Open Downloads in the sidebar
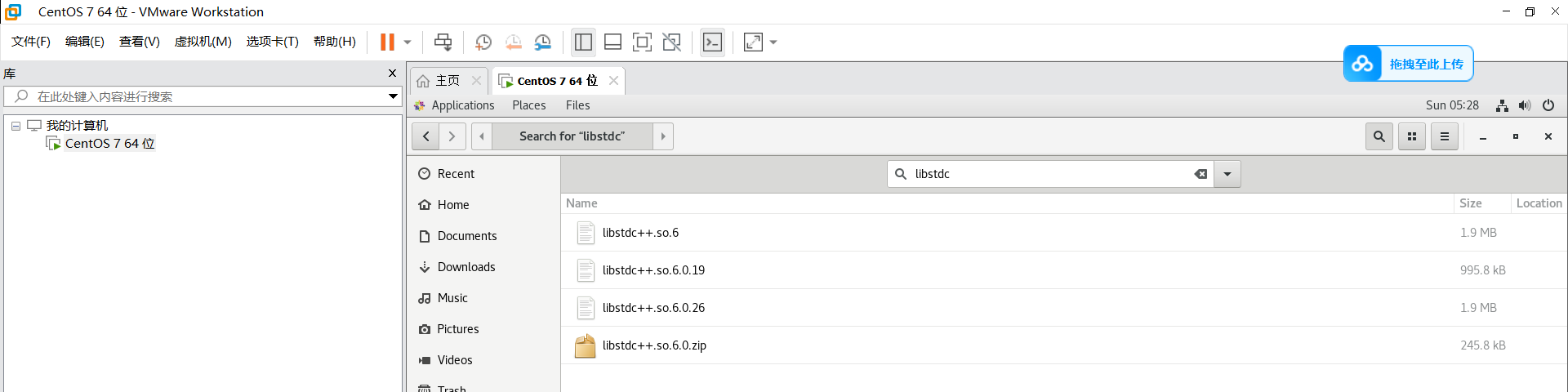1568x392 pixels. click(x=483, y=267)
